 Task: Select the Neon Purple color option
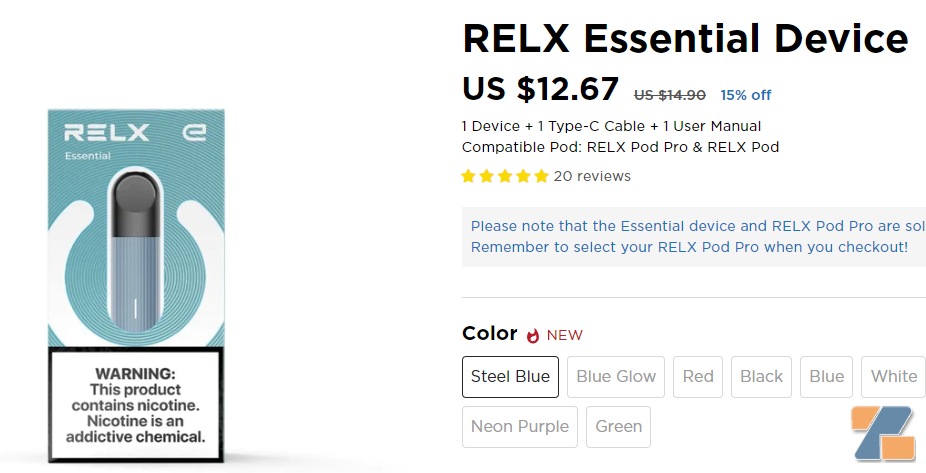520,427
